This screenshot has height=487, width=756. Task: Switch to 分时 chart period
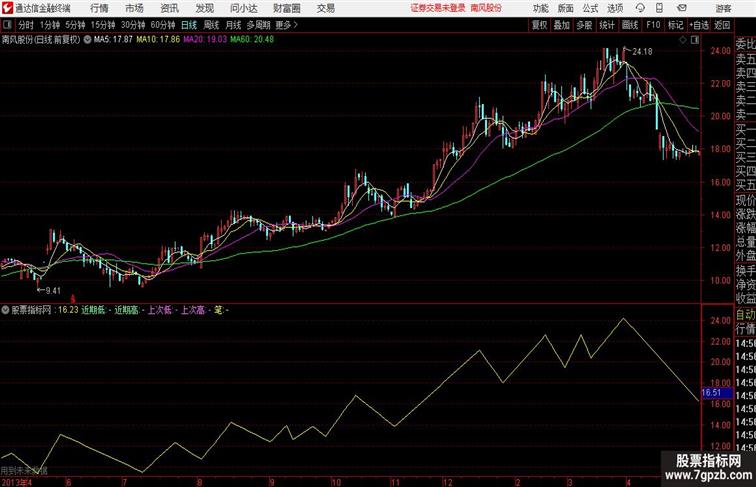pos(26,25)
